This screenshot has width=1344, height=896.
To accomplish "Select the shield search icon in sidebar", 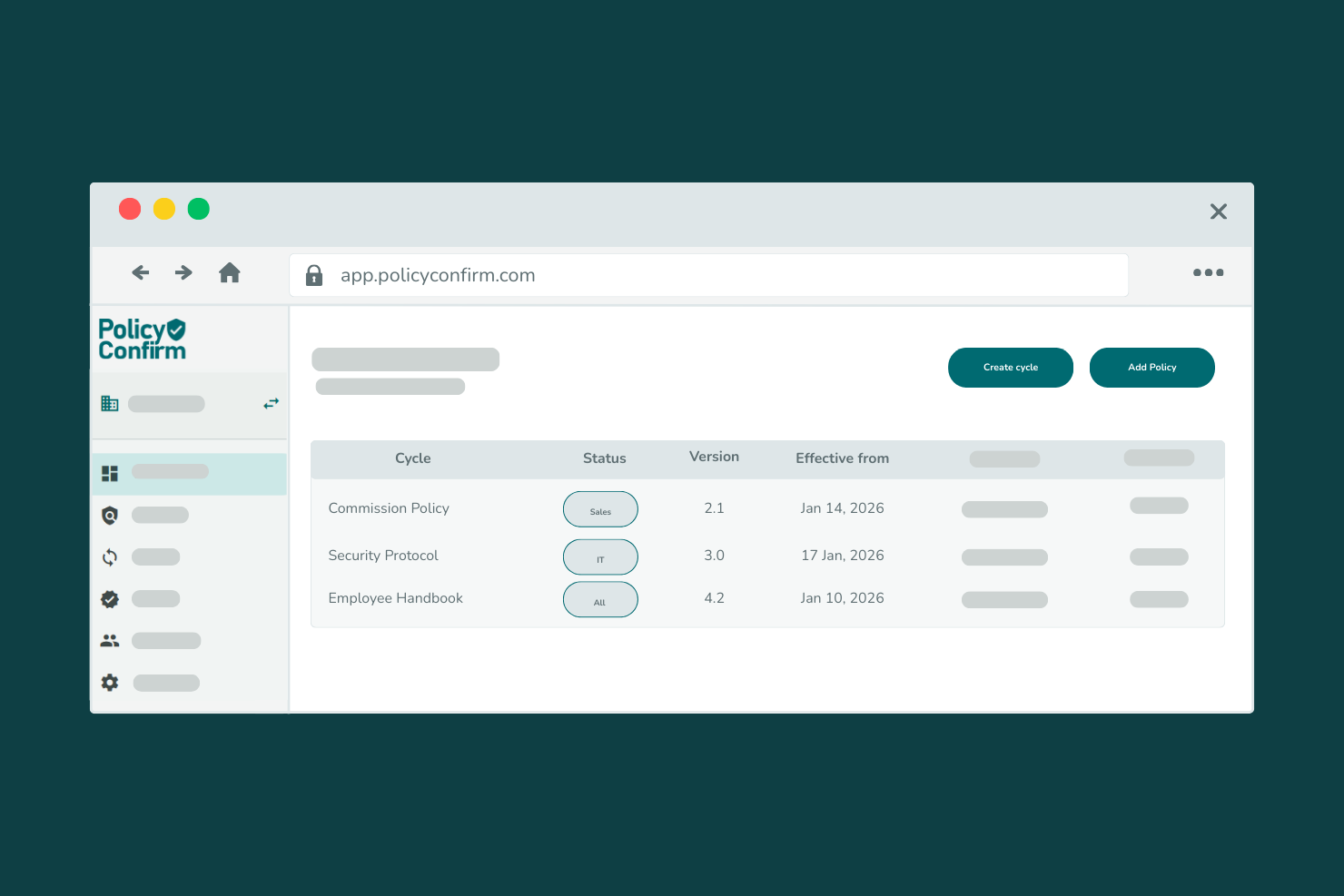I will tap(110, 516).
